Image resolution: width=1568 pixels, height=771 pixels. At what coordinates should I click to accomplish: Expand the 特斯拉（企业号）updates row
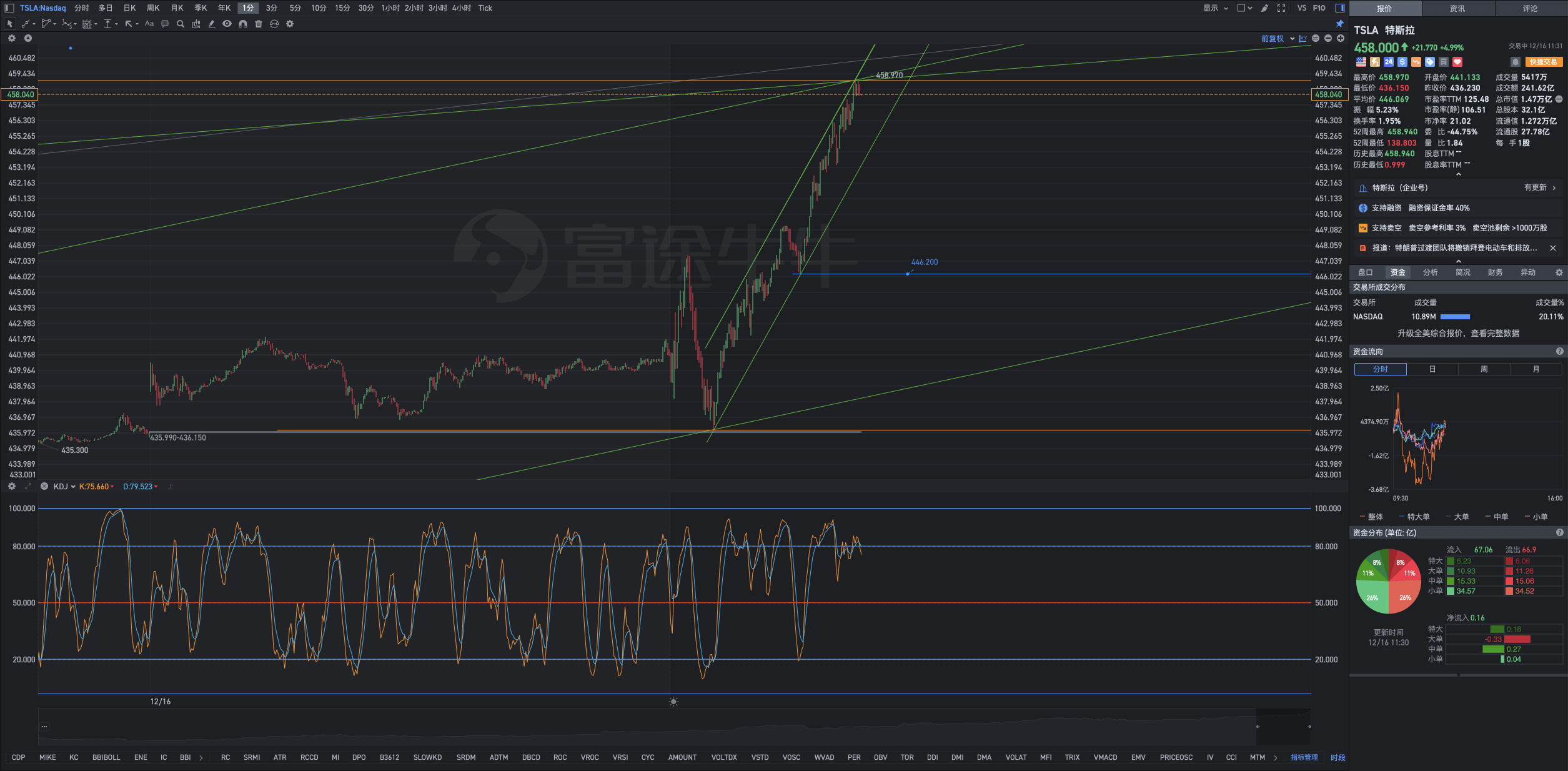point(1458,187)
